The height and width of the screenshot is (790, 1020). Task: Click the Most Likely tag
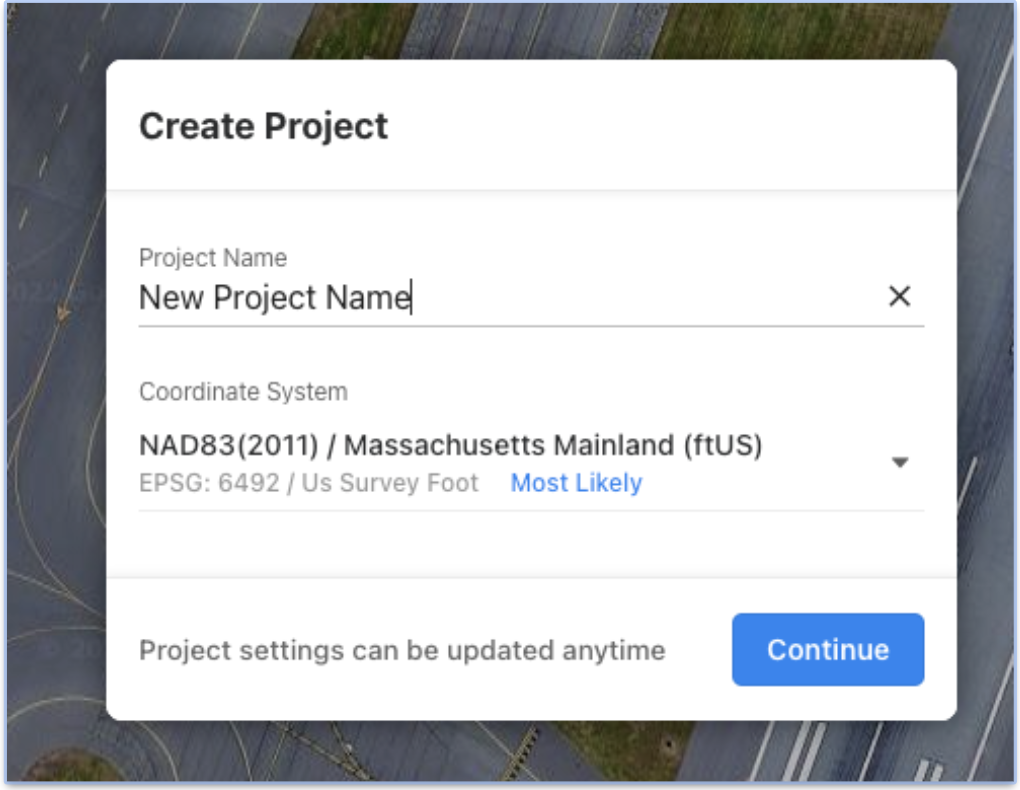click(x=576, y=483)
